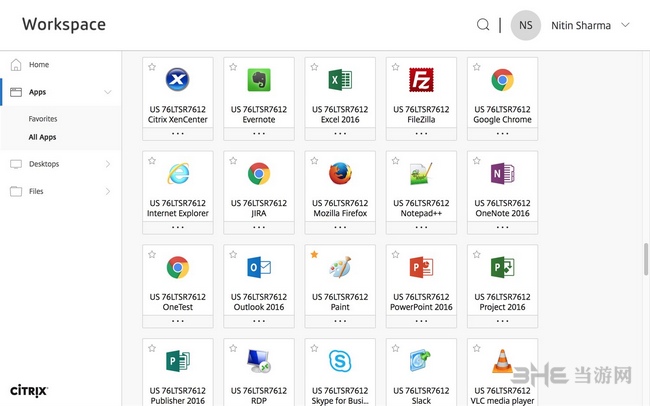Click the Workspace title
The image size is (650, 406).
click(64, 24)
